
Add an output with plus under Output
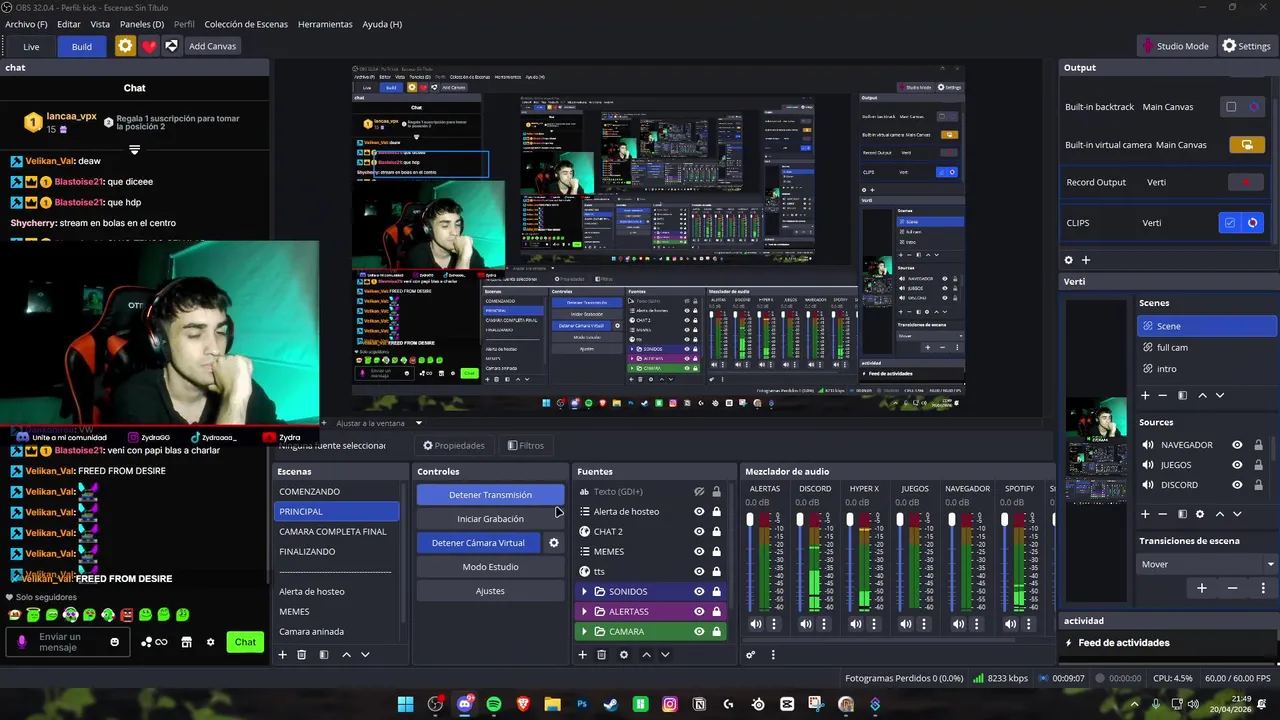(1085, 260)
